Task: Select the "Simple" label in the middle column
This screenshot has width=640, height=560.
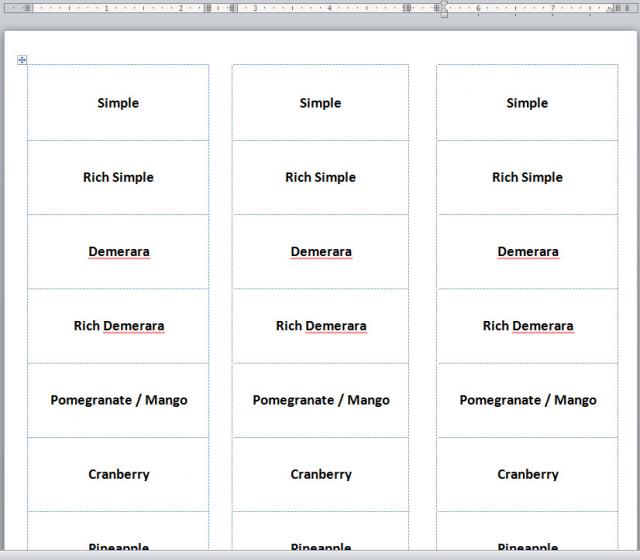Action: (320, 103)
